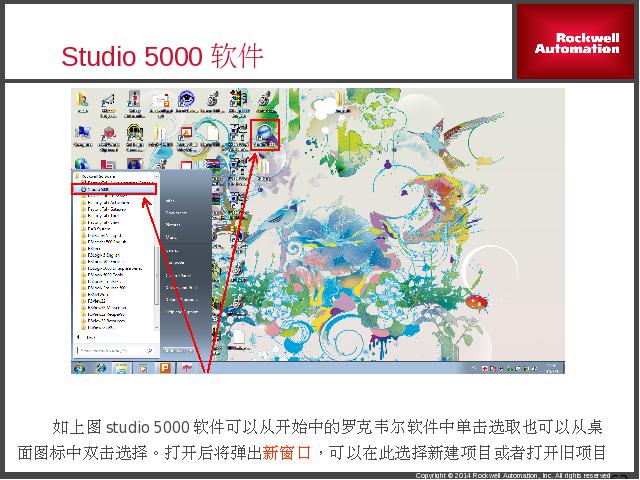Expand the Shut down options arrow
The height and width of the screenshot is (480, 640).
pos(190,351)
